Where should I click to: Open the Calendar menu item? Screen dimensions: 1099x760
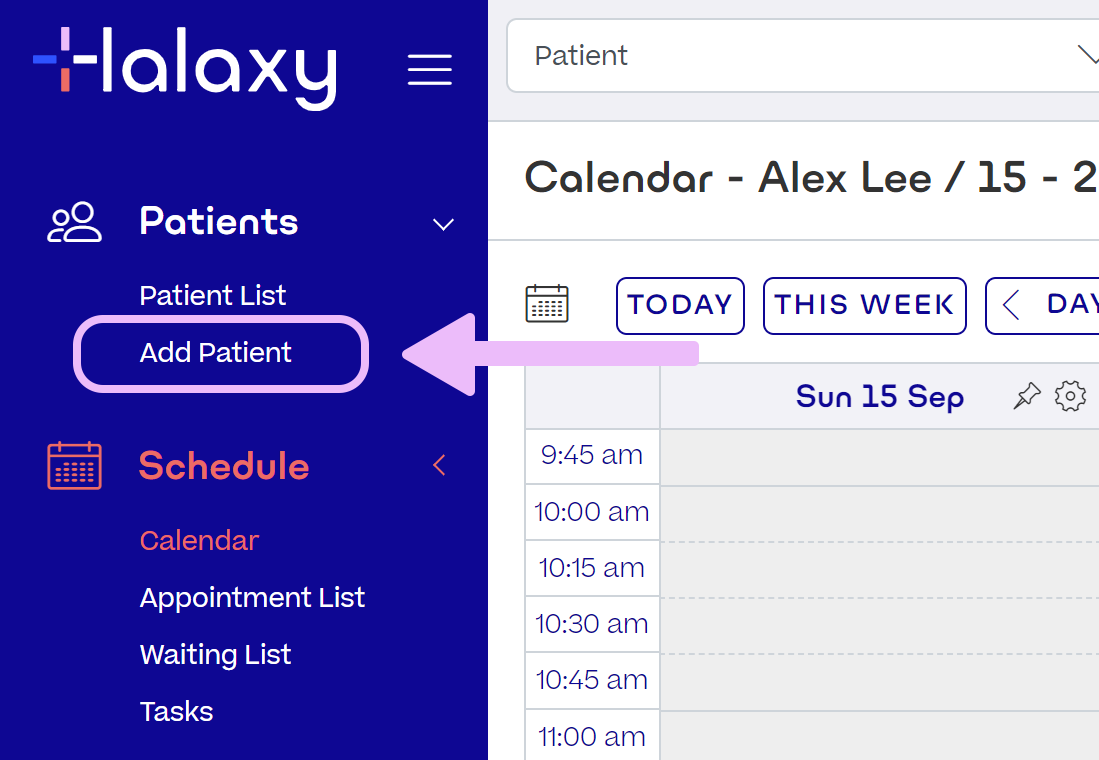[199, 541]
